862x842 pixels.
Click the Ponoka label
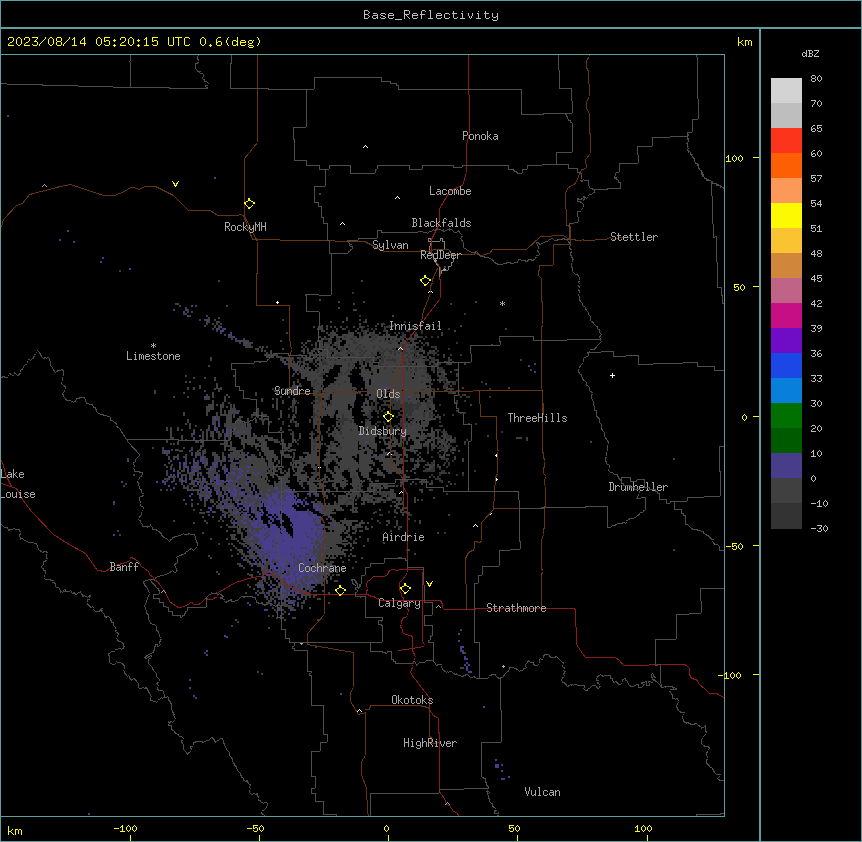pos(480,136)
